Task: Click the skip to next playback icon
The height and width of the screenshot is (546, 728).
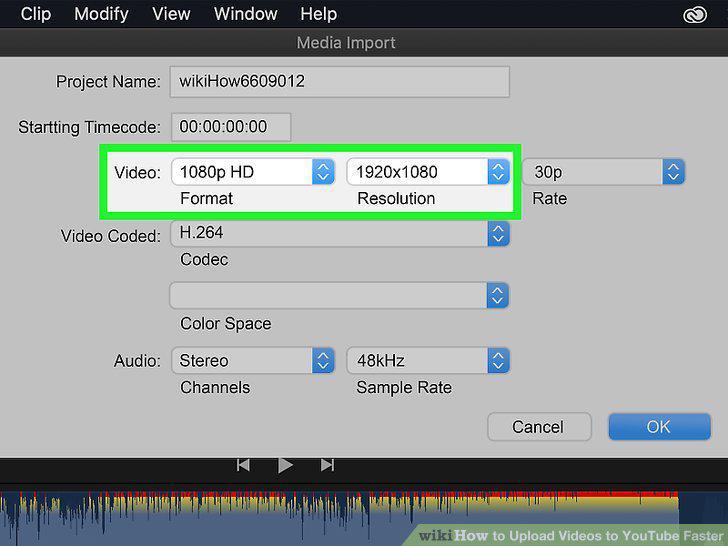Action: tap(327, 465)
